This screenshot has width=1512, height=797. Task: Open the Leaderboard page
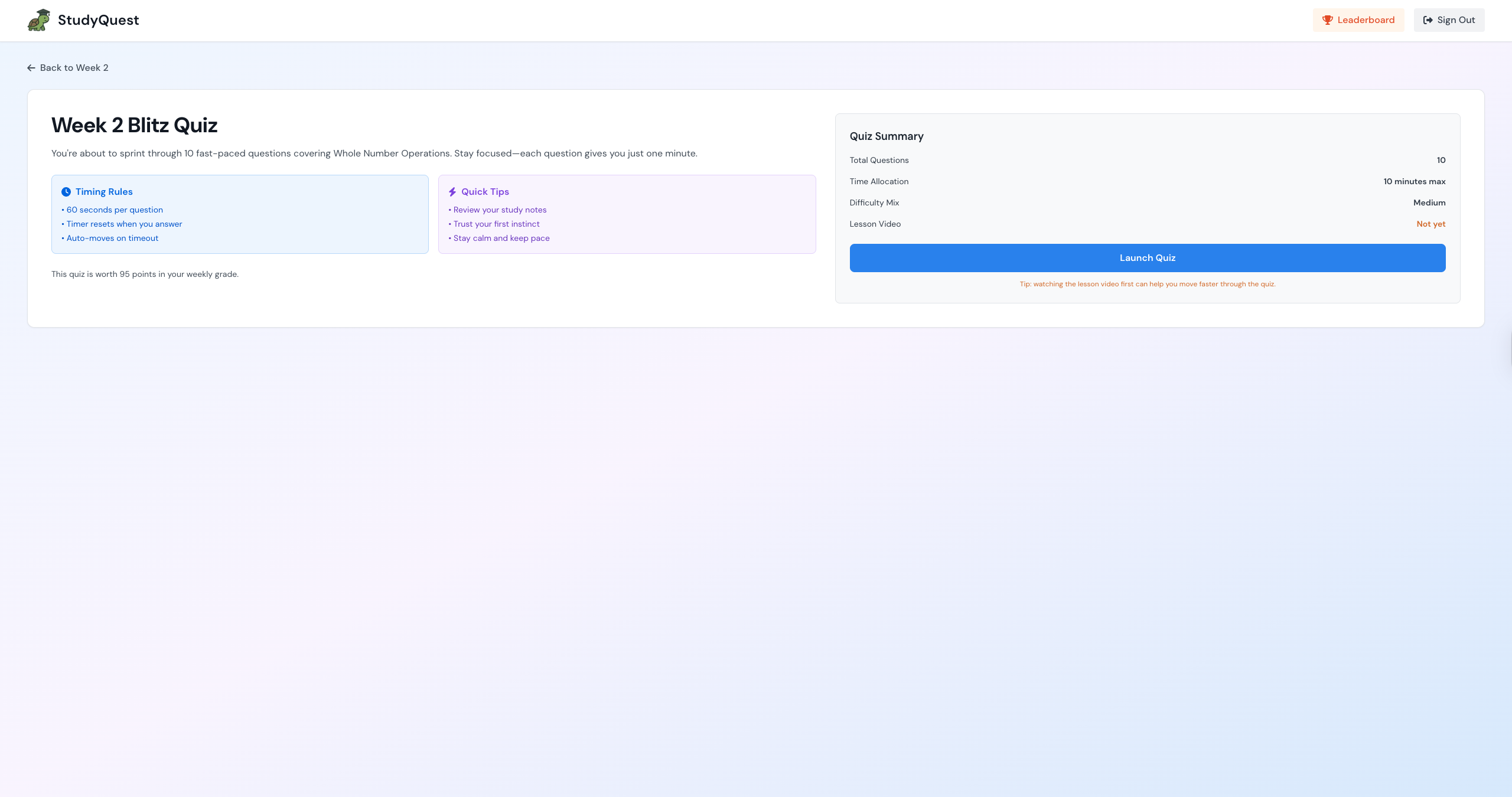pos(1358,20)
